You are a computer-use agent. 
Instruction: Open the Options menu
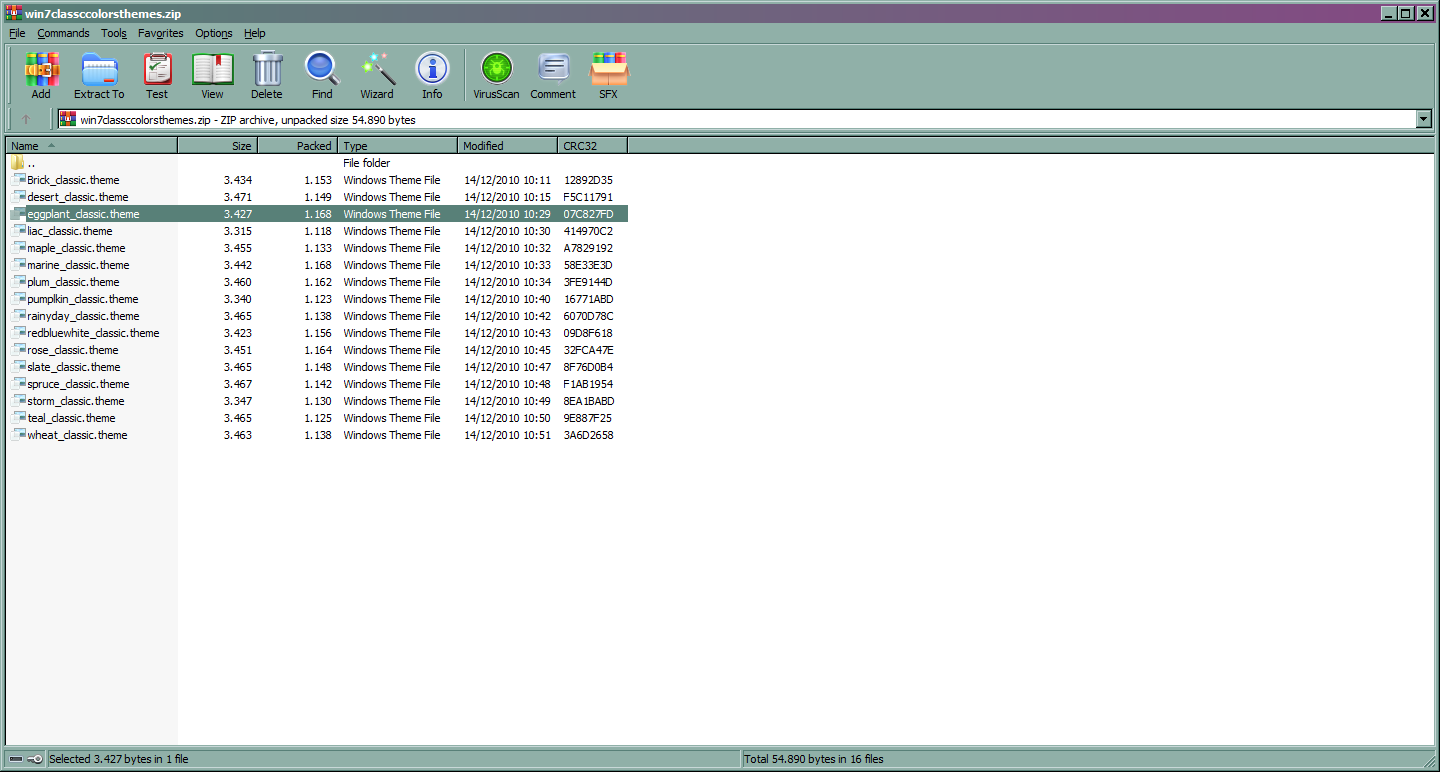point(214,33)
